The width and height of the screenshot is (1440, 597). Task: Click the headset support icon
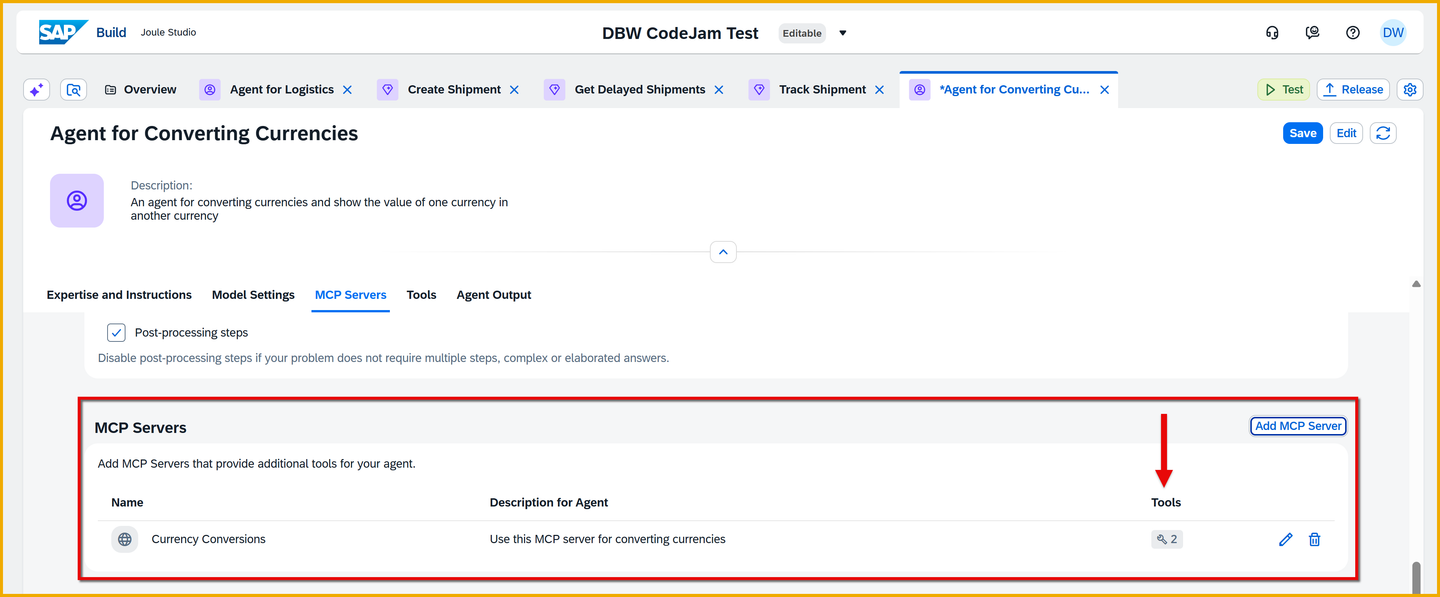[1272, 33]
